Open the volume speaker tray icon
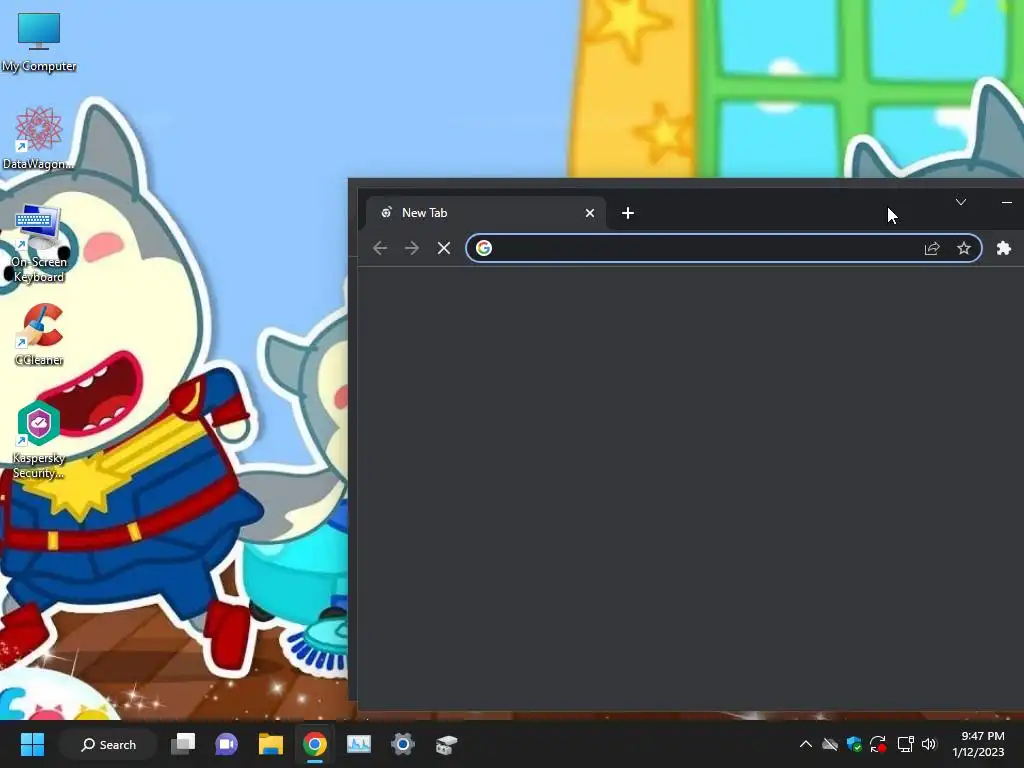The image size is (1024, 768). (929, 744)
